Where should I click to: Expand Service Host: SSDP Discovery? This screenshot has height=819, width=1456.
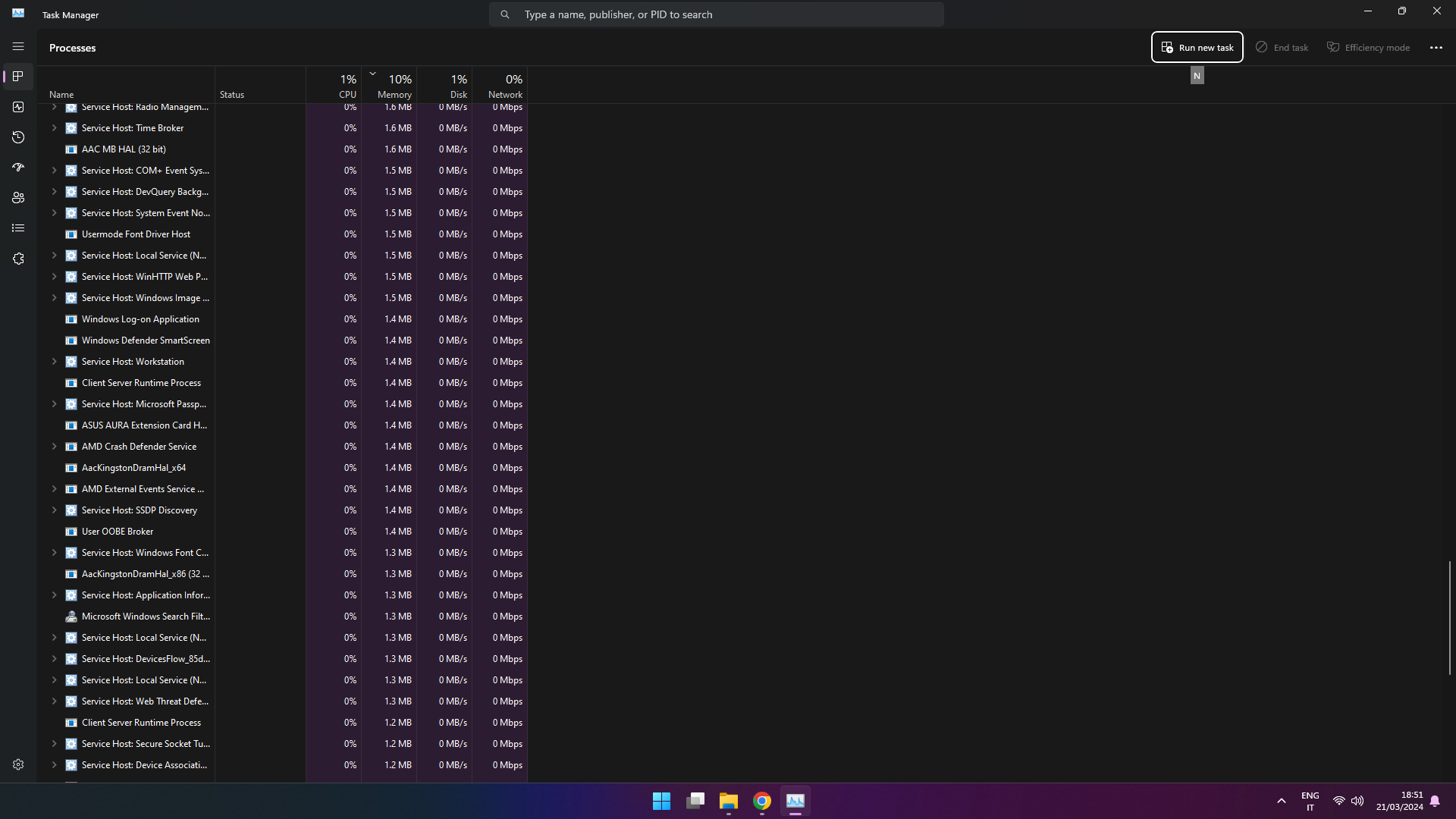pos(54,510)
